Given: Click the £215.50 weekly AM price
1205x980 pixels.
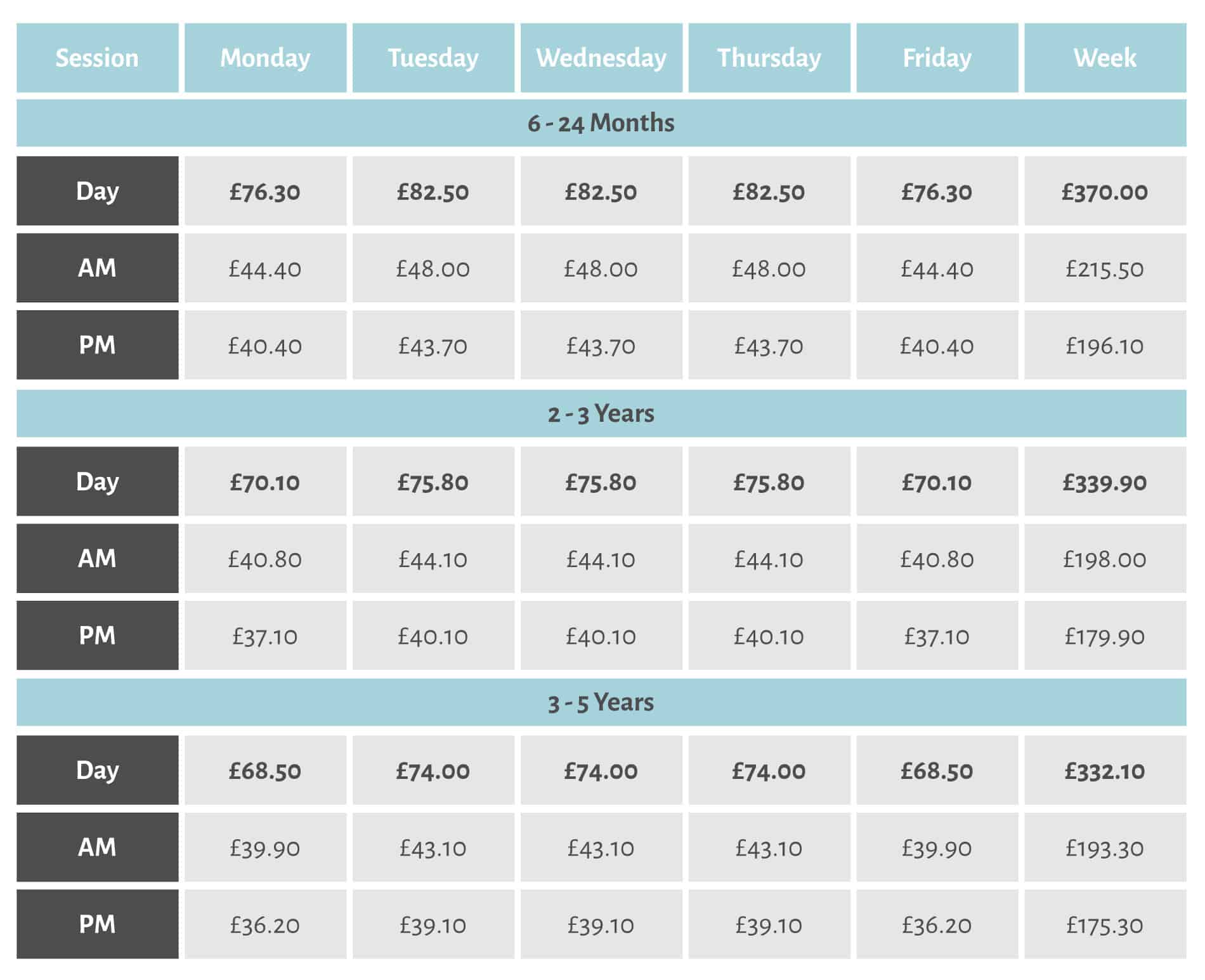Looking at the screenshot, I should (x=1105, y=268).
